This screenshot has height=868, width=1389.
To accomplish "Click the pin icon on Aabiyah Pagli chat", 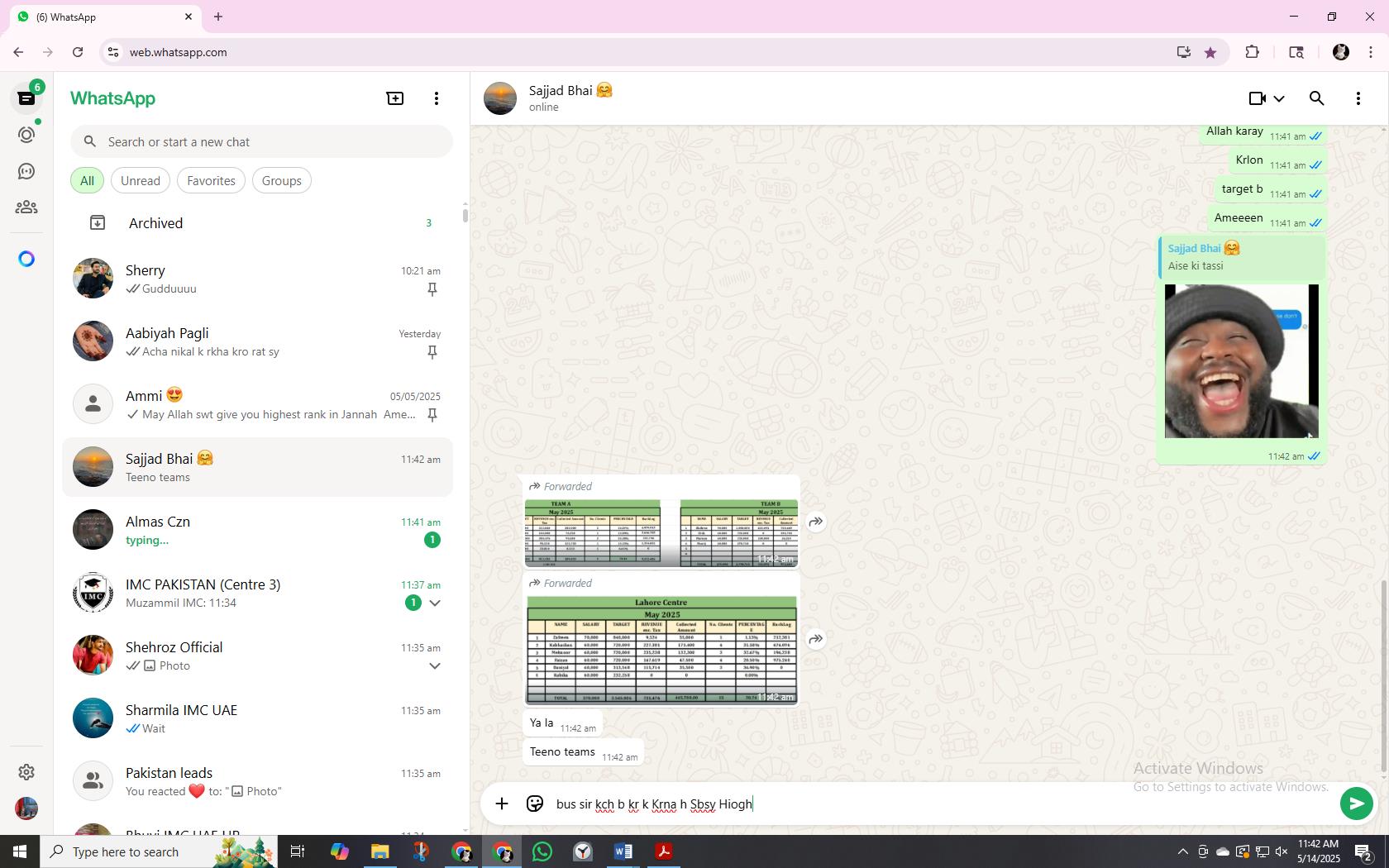I will point(432,352).
